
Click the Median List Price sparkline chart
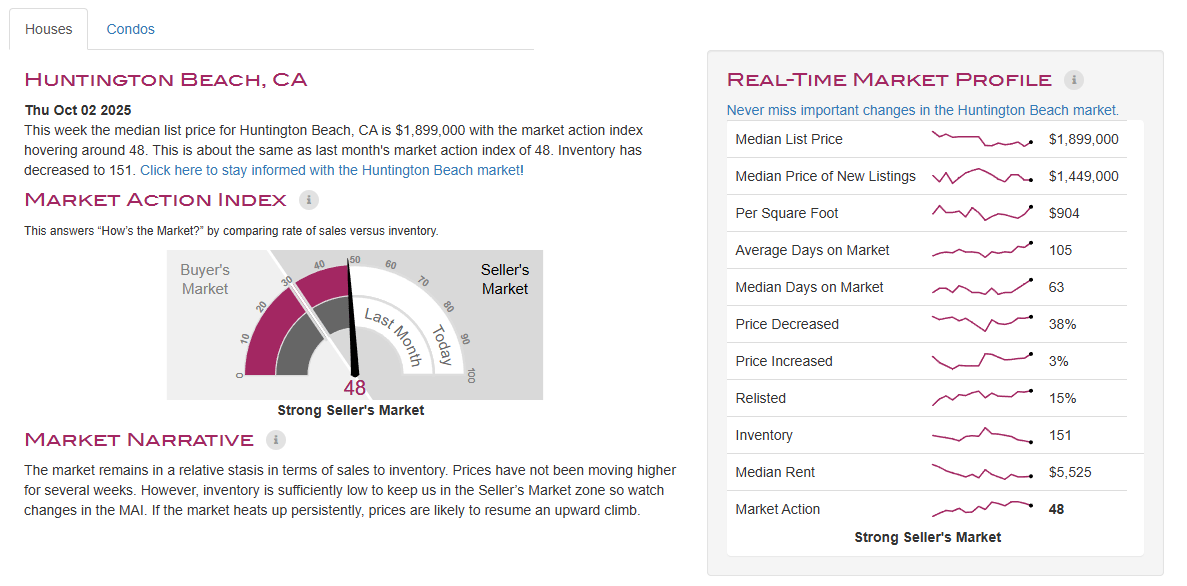pos(981,140)
